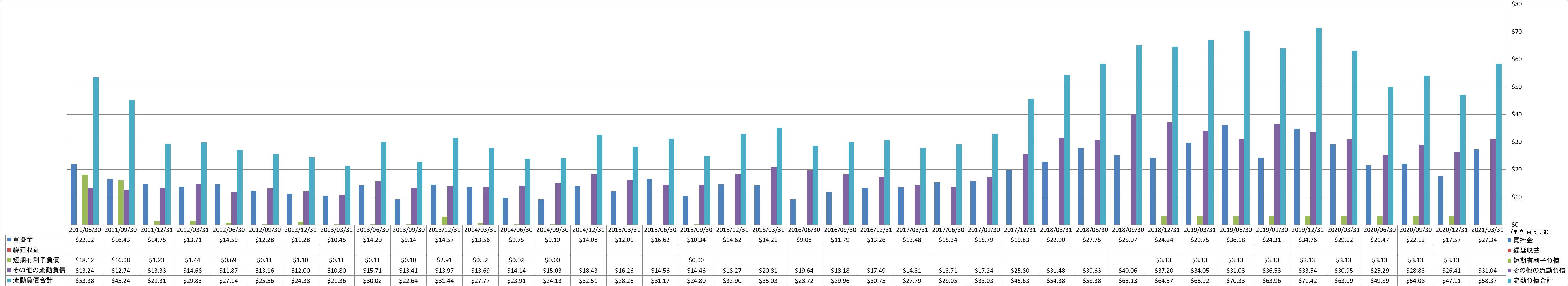Click the $1.44 short-term debt cell

coord(193,260)
